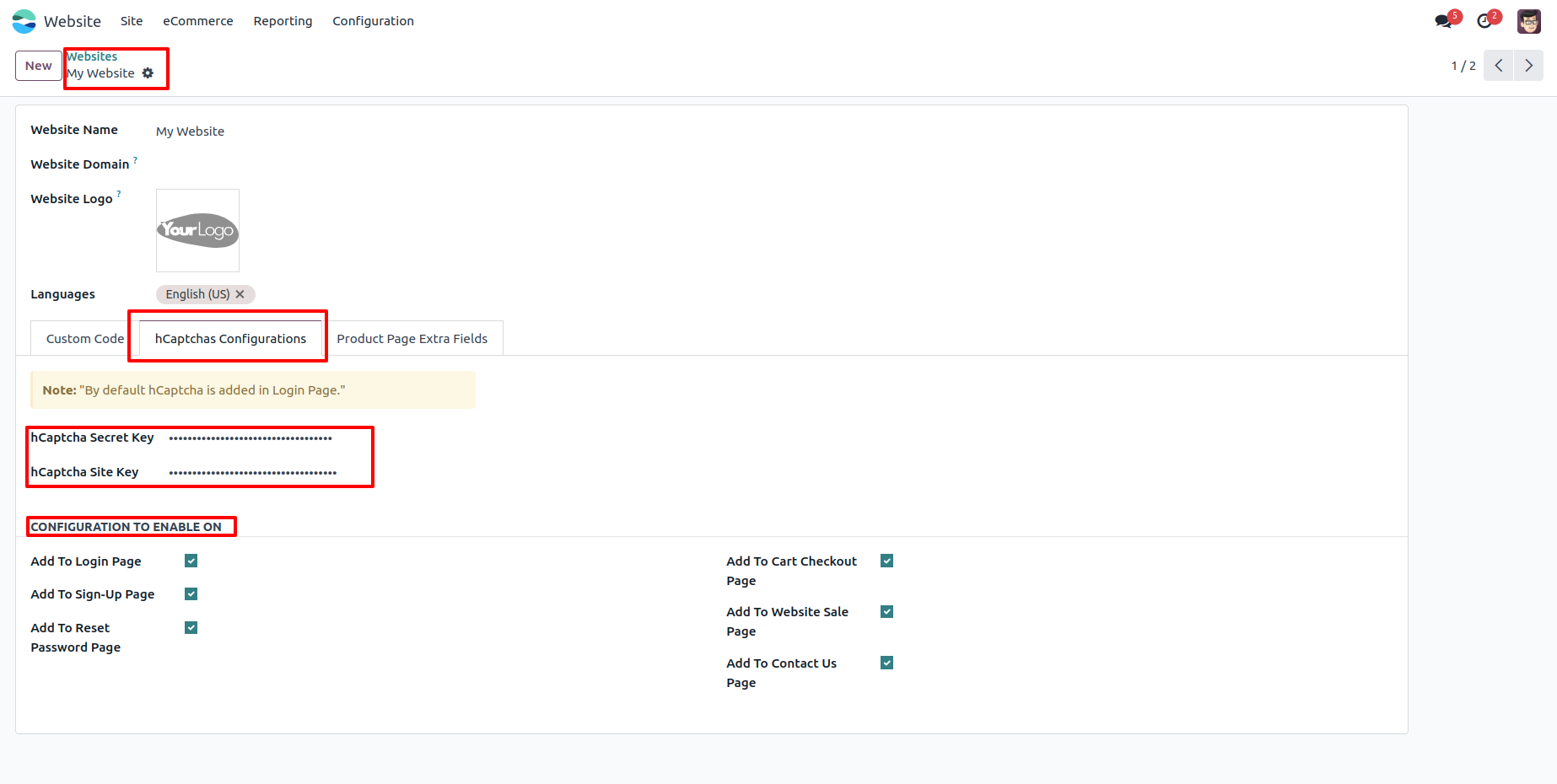Switch to Product Page Extra Fields tab
The image size is (1557, 784).
click(x=412, y=339)
